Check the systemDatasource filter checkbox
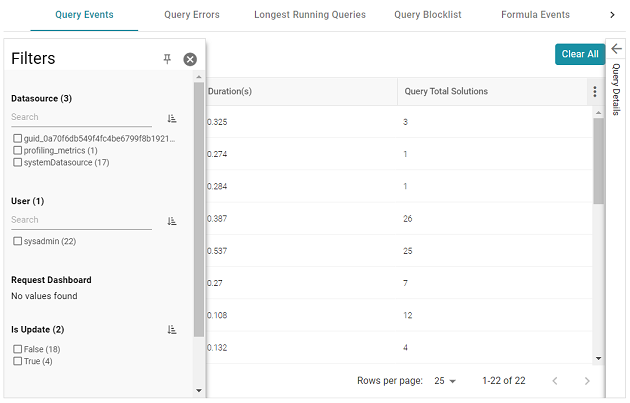The height and width of the screenshot is (403, 630). (x=17, y=162)
